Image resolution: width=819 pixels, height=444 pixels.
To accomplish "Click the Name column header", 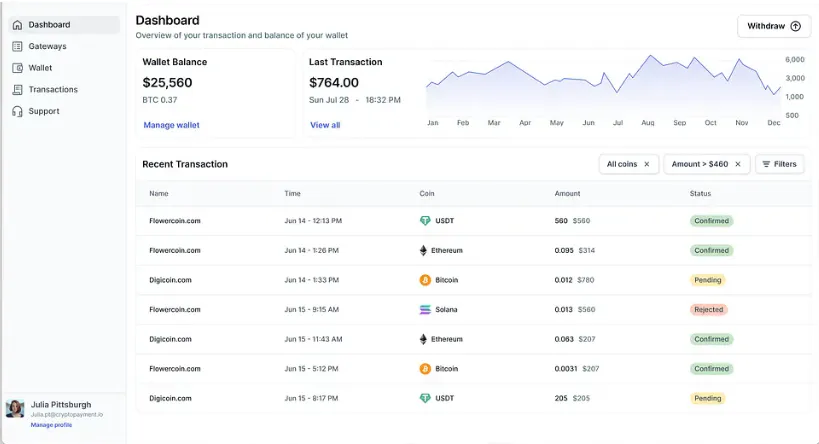I will tap(159, 194).
